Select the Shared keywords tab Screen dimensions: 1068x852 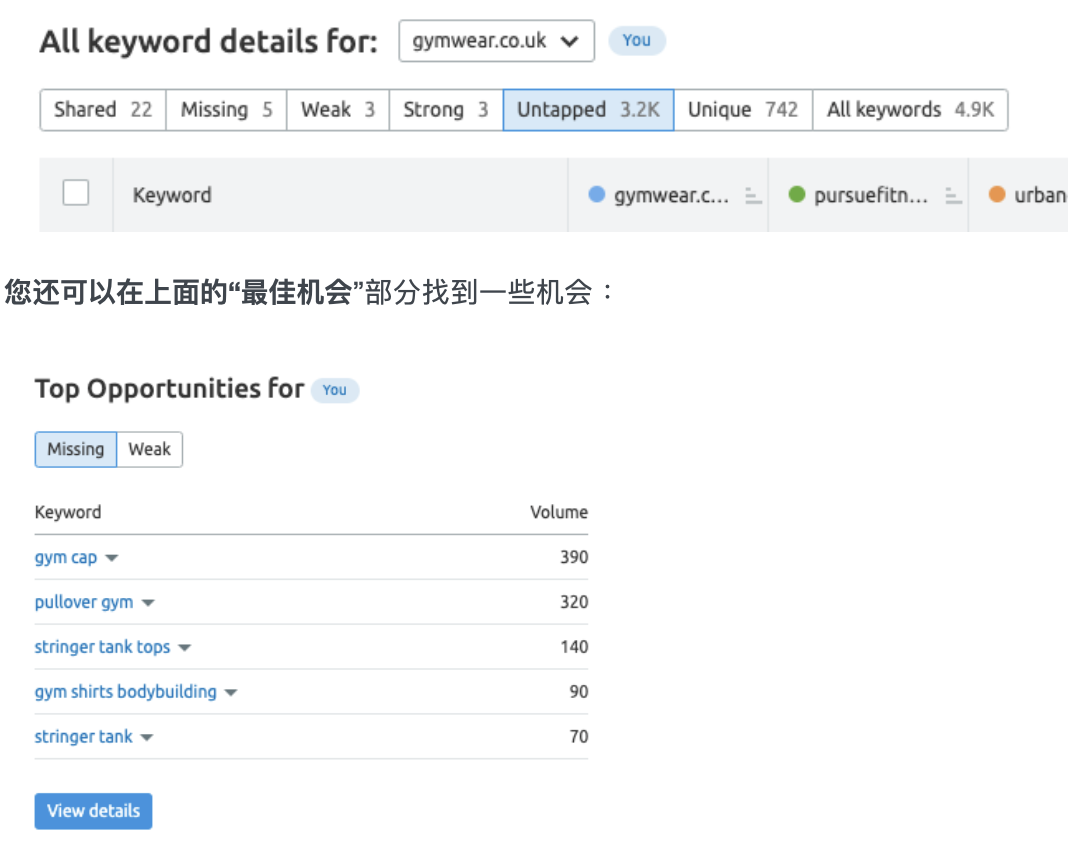(102, 110)
